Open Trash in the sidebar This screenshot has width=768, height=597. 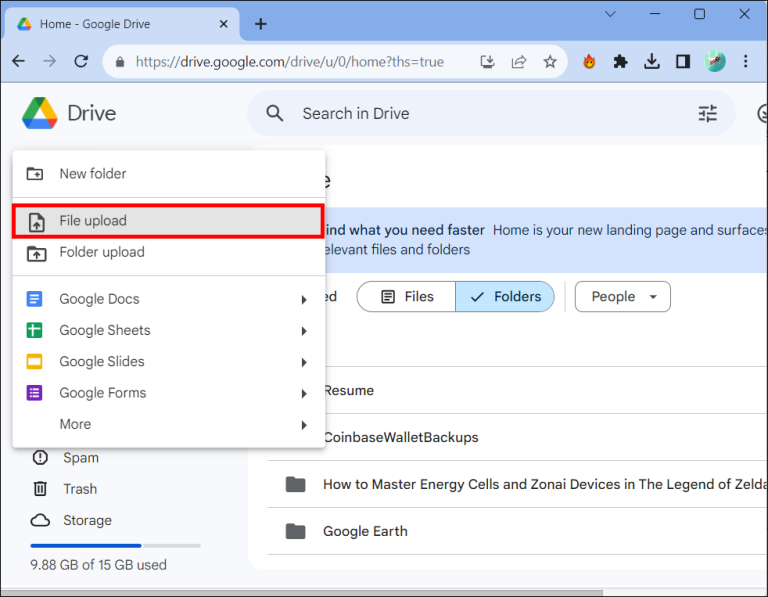coord(80,489)
